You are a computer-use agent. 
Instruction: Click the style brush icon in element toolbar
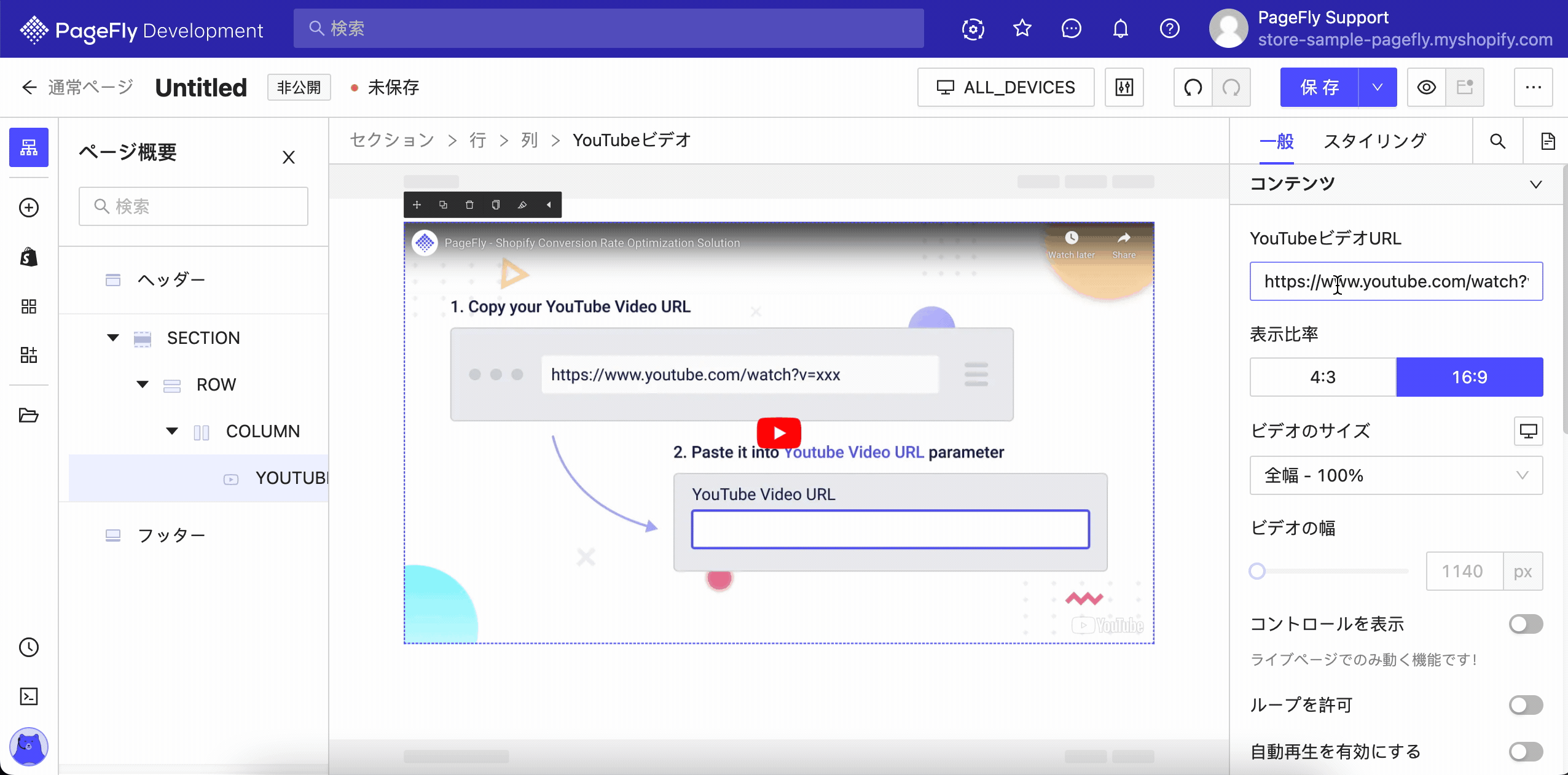coord(522,204)
